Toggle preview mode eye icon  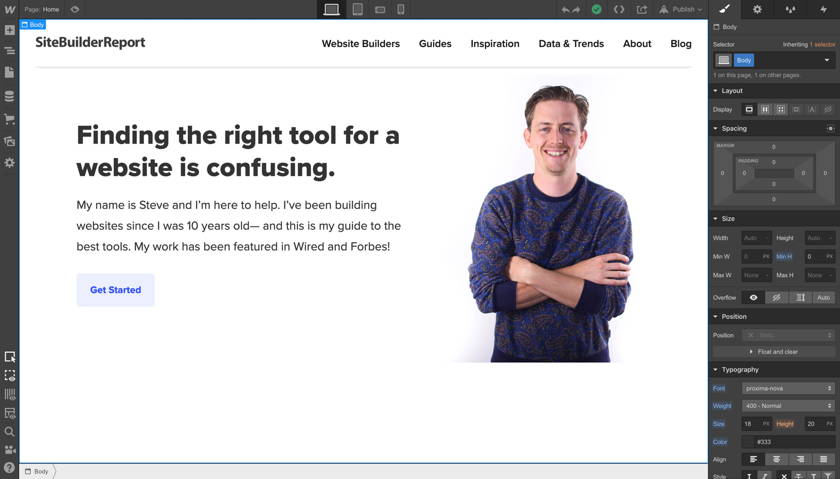(75, 9)
